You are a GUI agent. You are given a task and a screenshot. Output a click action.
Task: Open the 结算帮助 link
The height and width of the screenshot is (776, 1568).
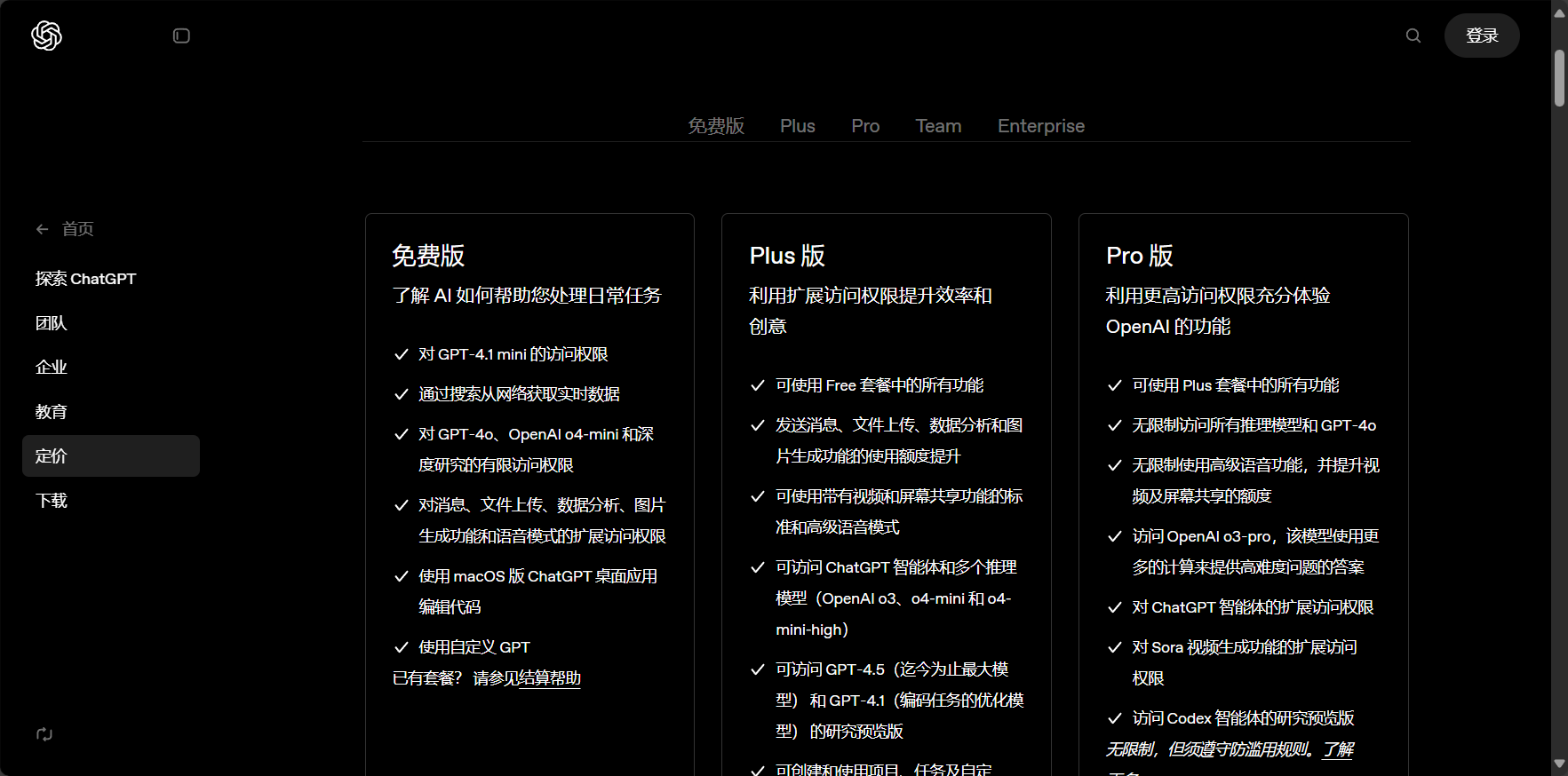click(x=550, y=678)
